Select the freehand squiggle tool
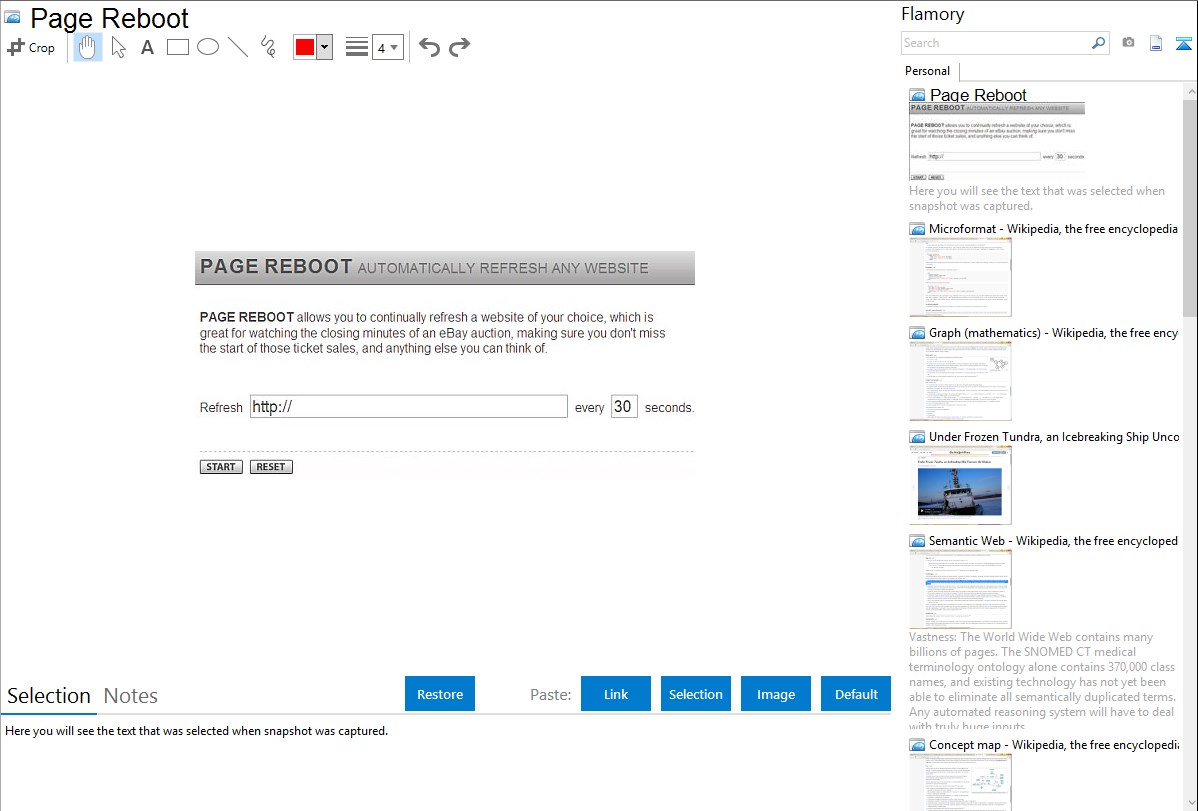 268,47
